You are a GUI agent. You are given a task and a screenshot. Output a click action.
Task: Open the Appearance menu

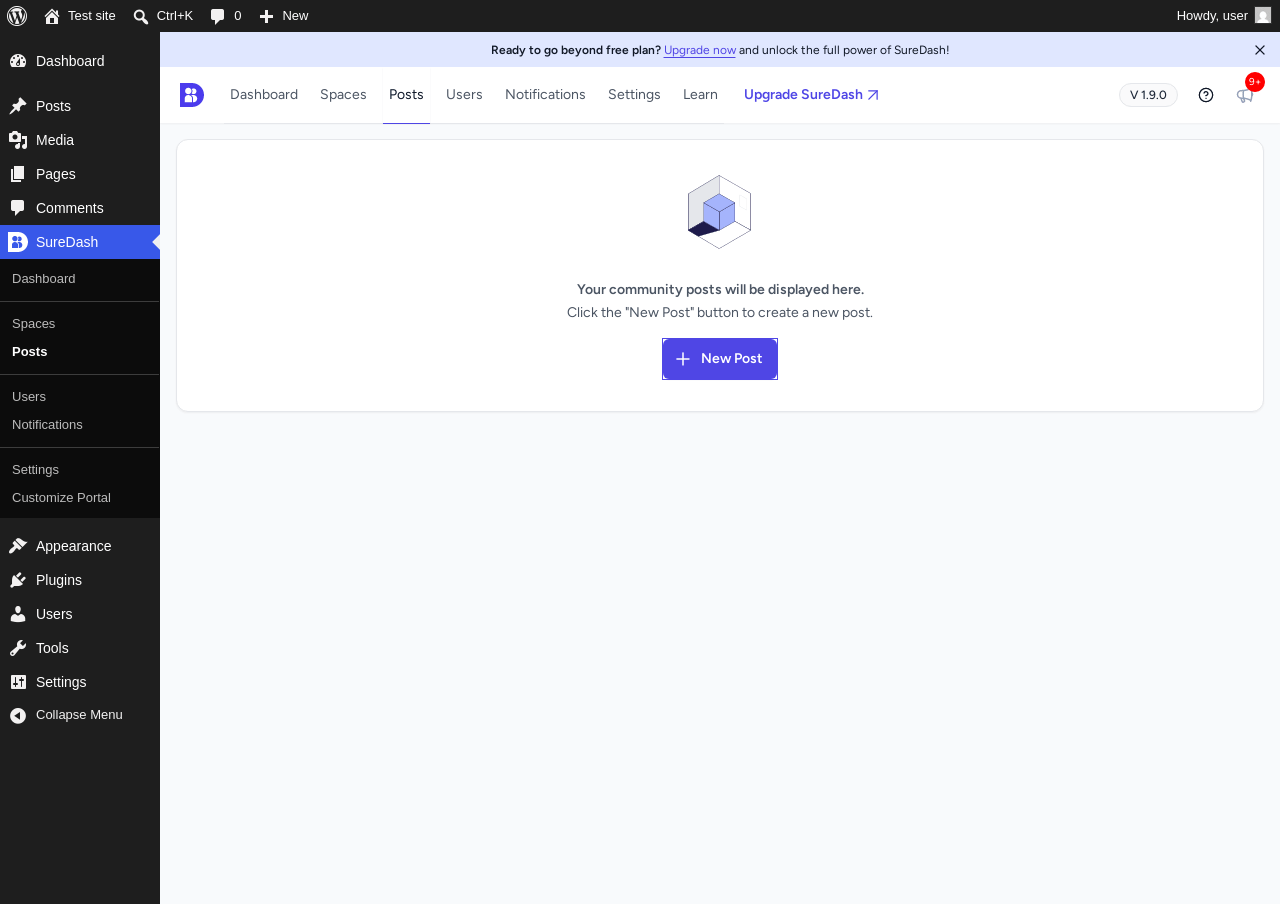coord(80,546)
